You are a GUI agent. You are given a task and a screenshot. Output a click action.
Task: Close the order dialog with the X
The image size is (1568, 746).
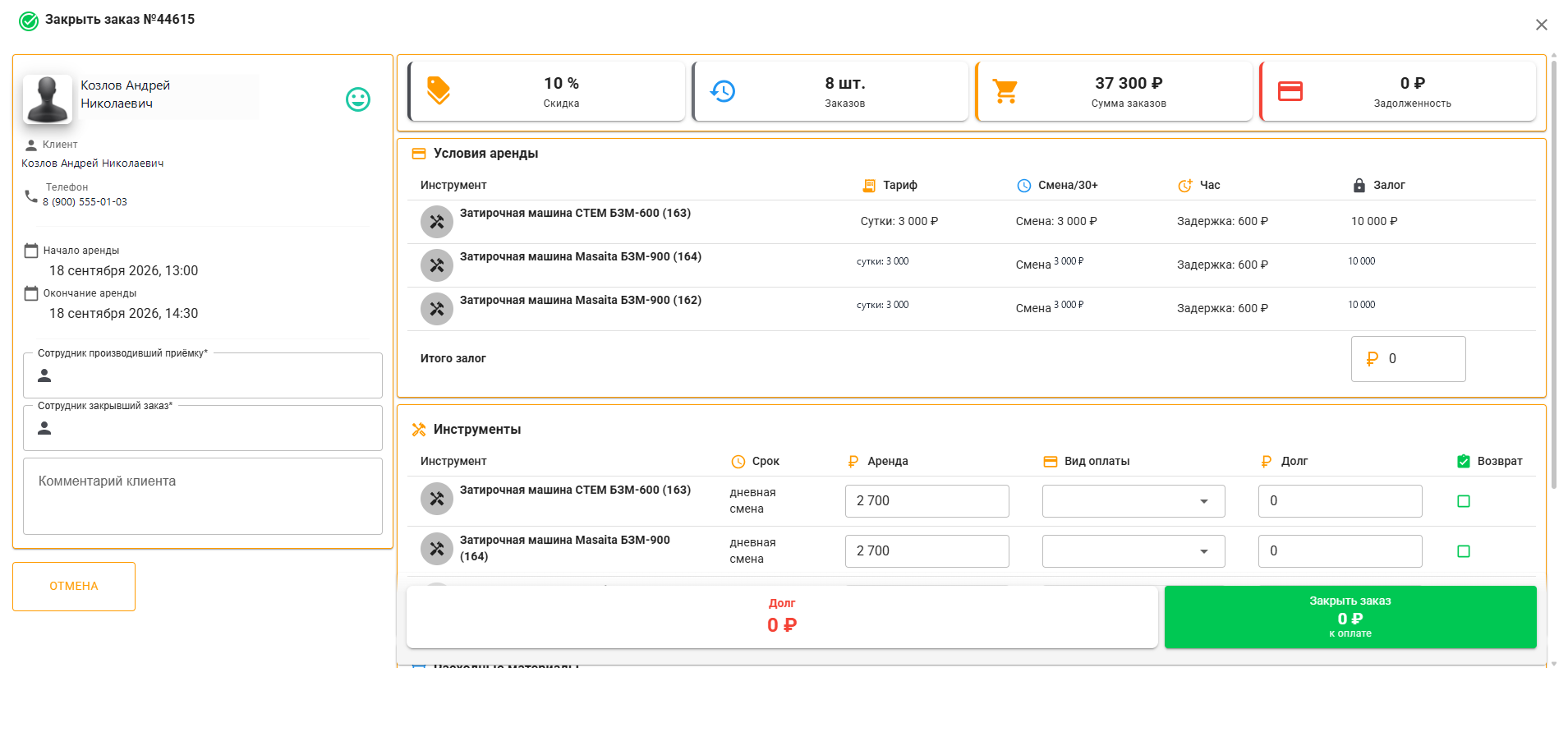pos(1542,25)
